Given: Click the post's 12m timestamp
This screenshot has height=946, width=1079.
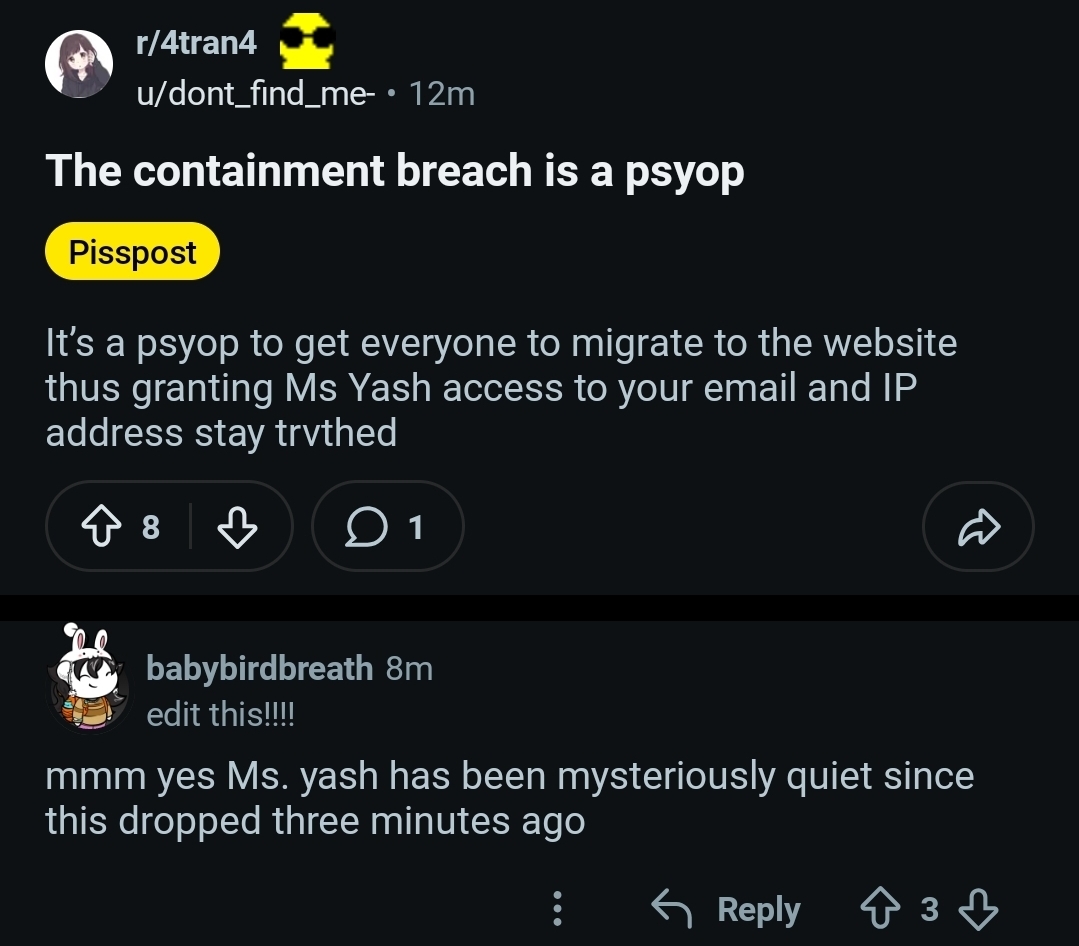Looking at the screenshot, I should pyautogui.click(x=442, y=94).
